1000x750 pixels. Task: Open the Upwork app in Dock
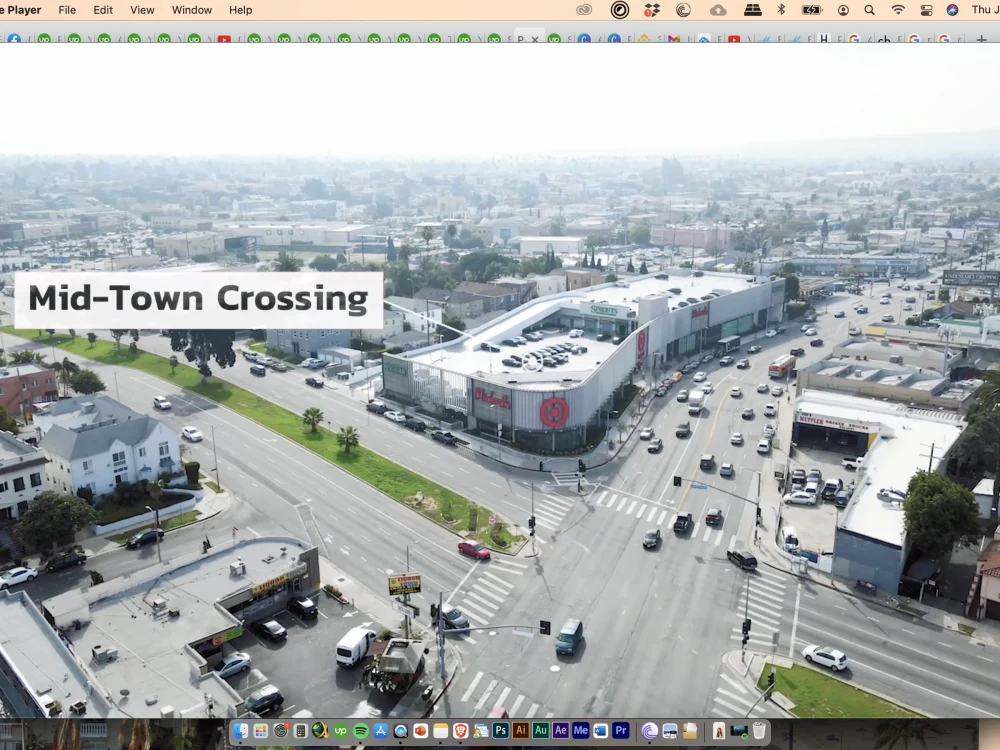coord(341,731)
